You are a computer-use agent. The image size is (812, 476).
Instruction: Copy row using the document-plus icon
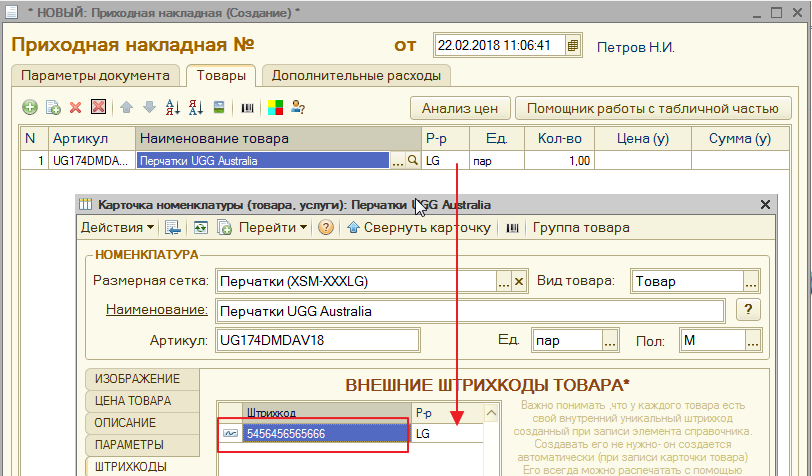pos(53,108)
